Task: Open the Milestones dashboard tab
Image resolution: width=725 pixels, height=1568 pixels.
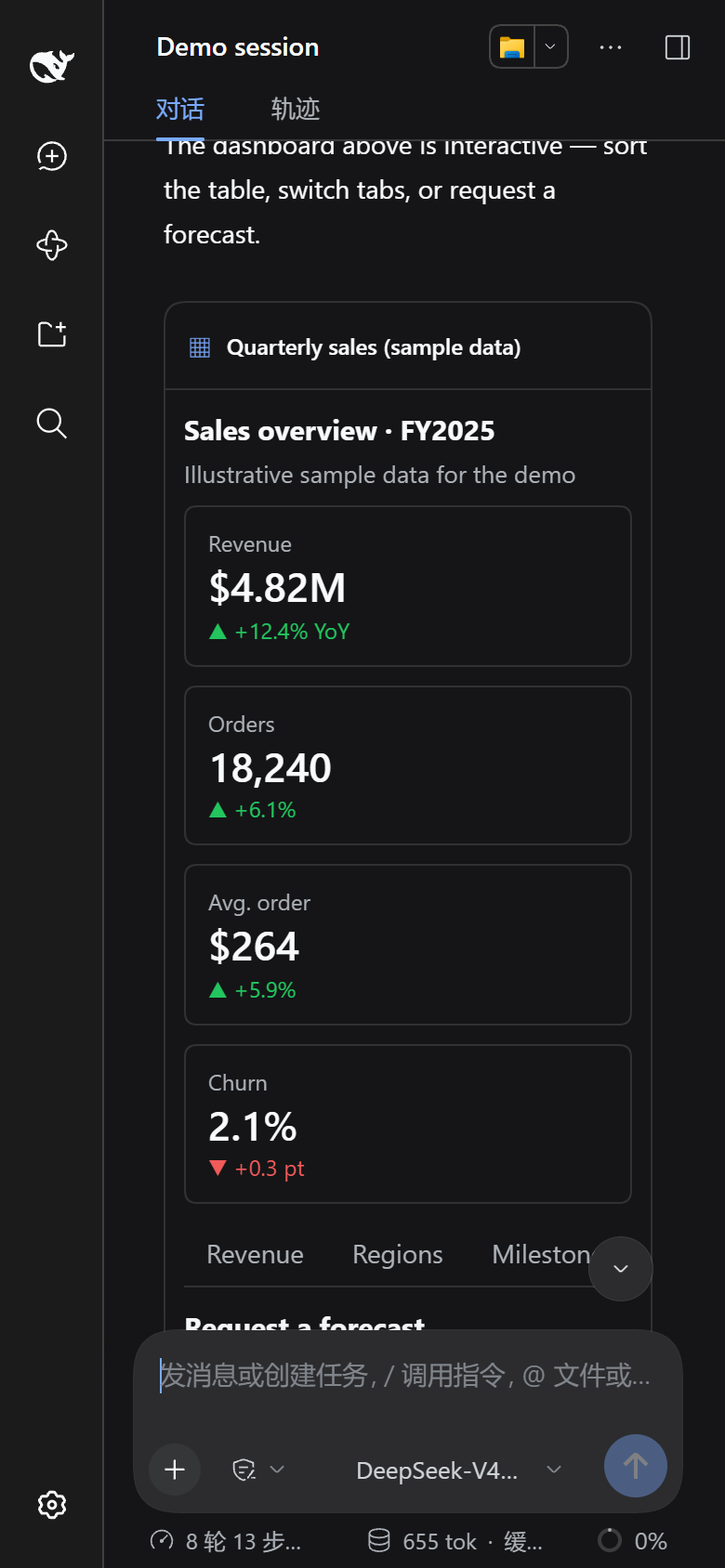Action: click(x=542, y=1255)
